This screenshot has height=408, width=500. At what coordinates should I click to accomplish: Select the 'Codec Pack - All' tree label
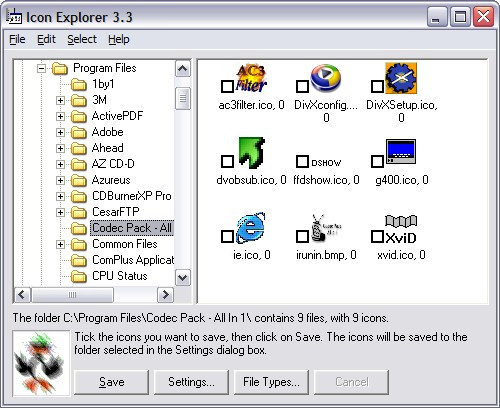[132, 228]
